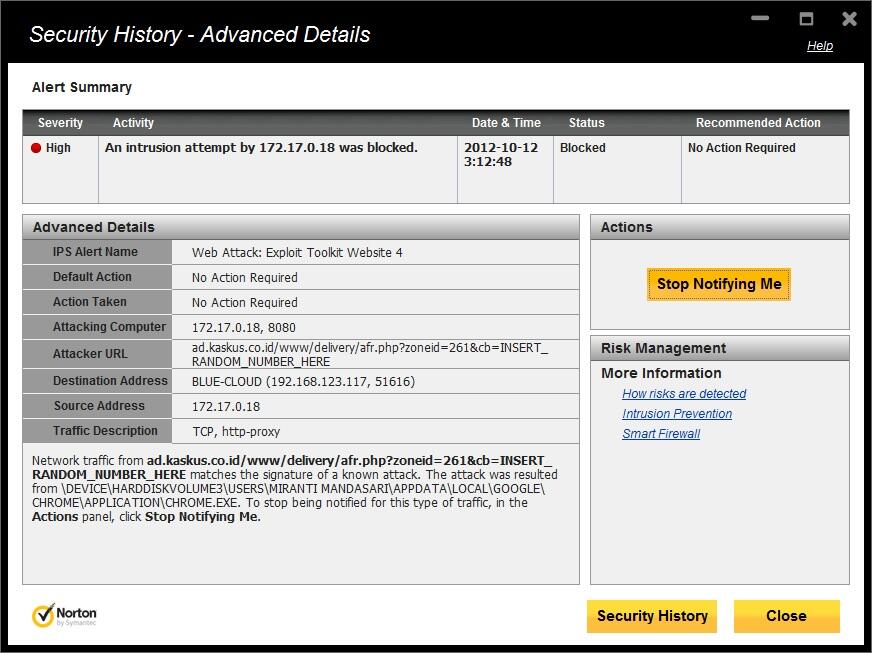Click the Advanced Details panel header
872x653 pixels.
(80, 227)
